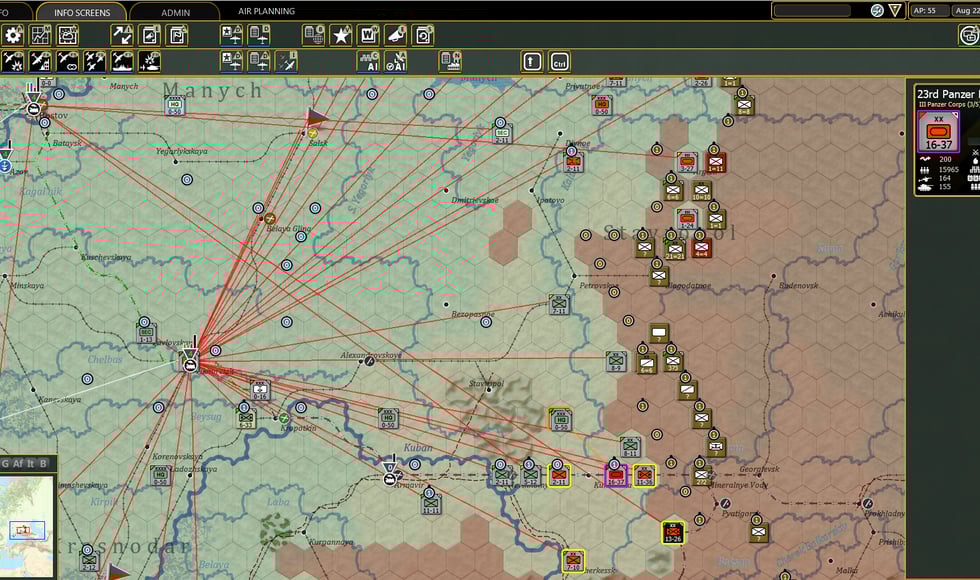This screenshot has width=980, height=580.
Task: Click the 23rd Panzer unit name
Action: point(948,94)
